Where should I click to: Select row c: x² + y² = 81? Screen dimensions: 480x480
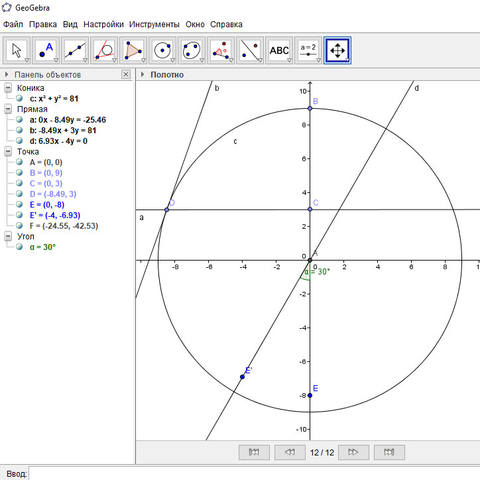tap(54, 99)
